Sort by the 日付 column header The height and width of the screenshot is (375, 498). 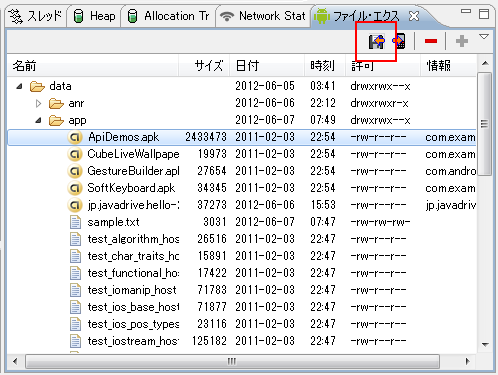267,66
